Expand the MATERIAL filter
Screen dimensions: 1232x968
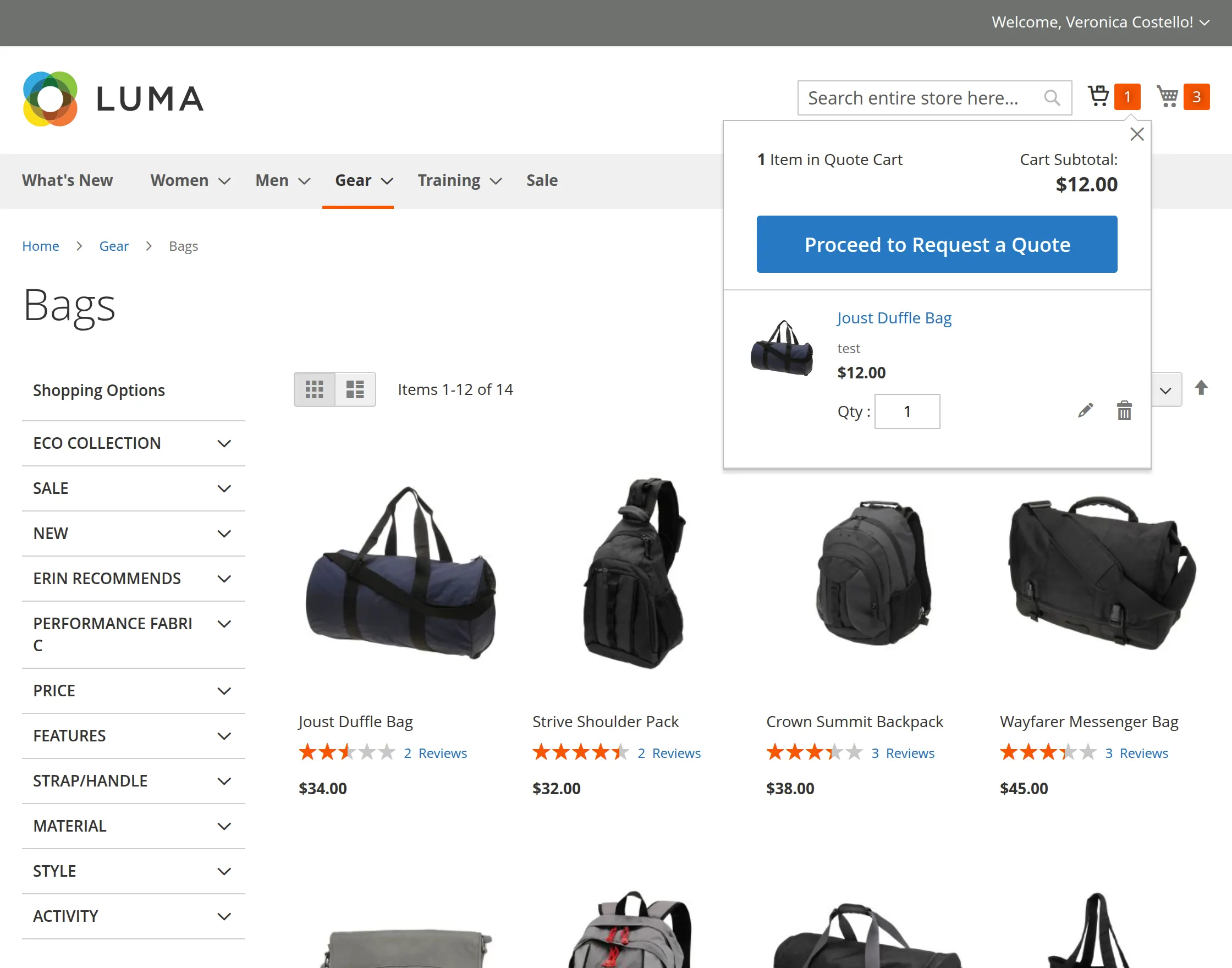tap(134, 826)
